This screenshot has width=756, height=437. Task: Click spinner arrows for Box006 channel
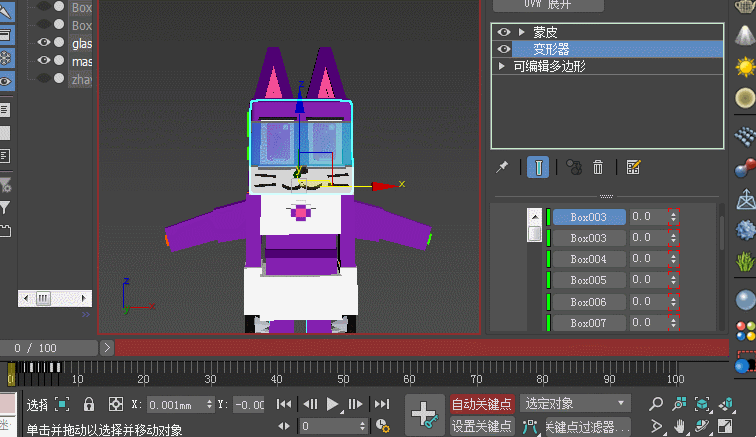point(674,302)
